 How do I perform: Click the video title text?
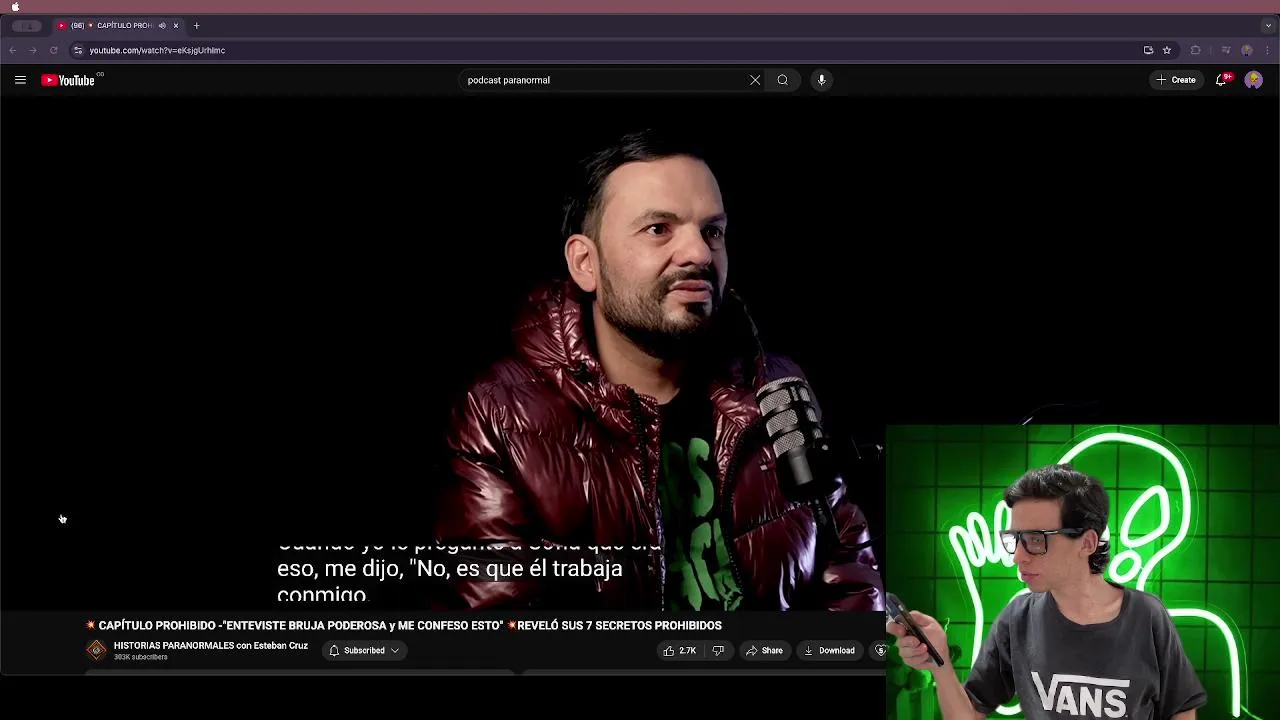coord(404,626)
